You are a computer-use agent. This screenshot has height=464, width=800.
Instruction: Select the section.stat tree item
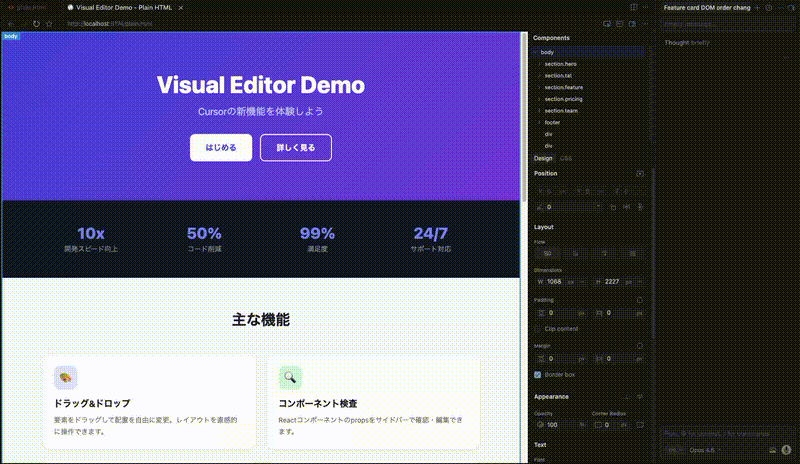(x=558, y=76)
